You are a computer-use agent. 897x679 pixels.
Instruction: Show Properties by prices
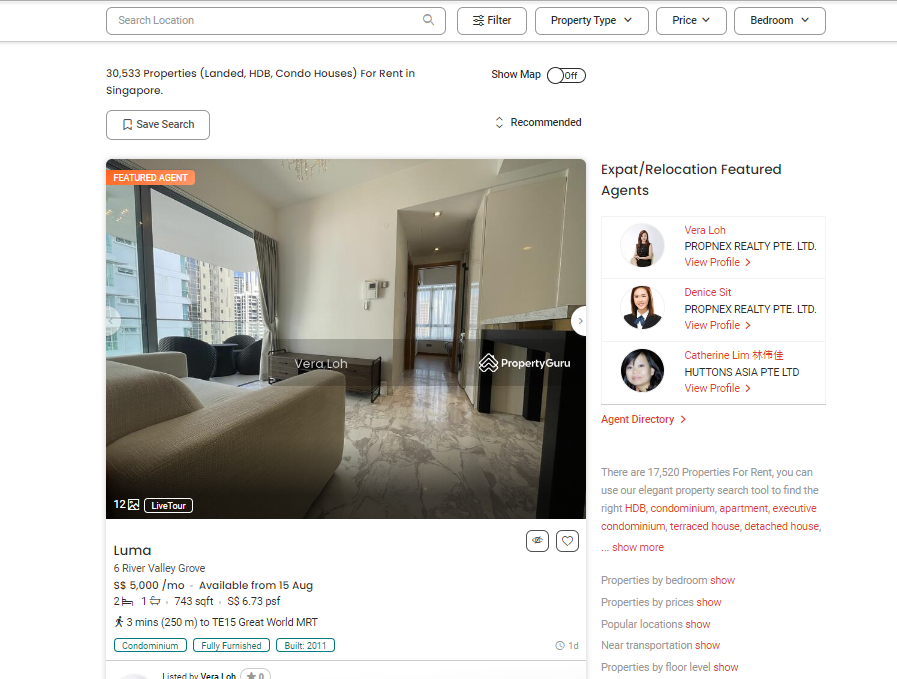(709, 602)
